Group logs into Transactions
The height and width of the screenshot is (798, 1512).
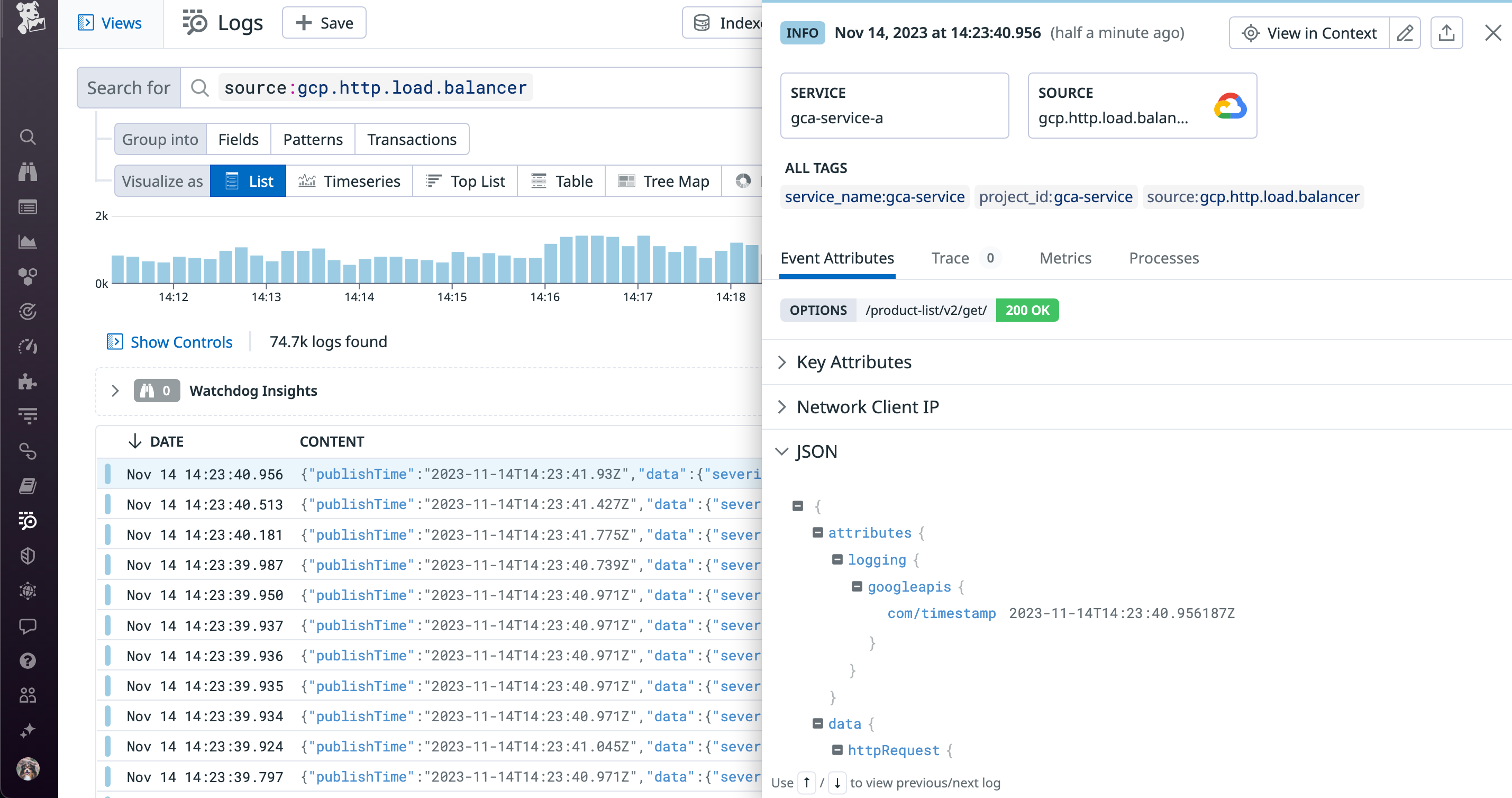(412, 139)
